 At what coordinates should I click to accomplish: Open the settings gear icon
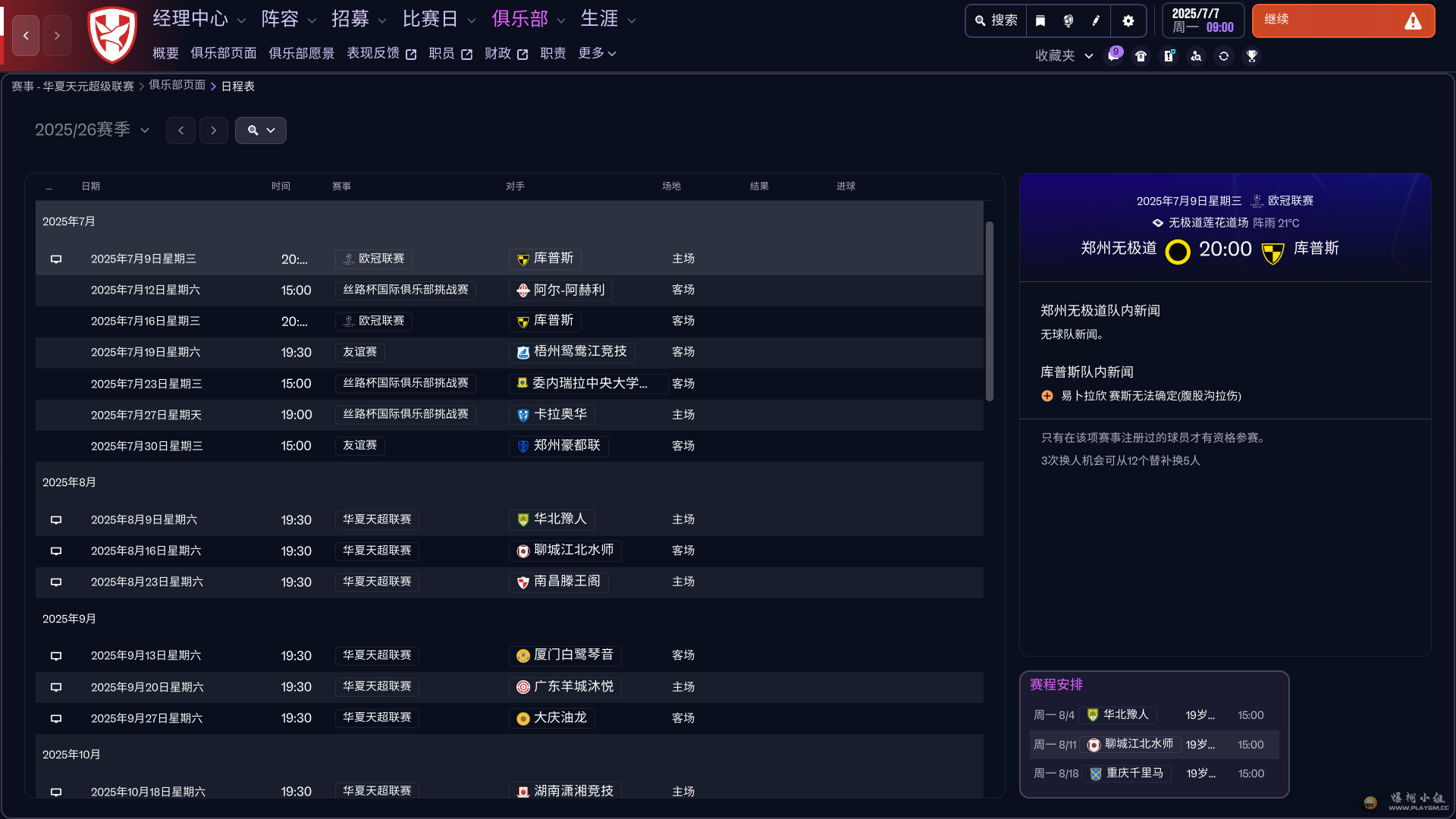tap(1128, 20)
